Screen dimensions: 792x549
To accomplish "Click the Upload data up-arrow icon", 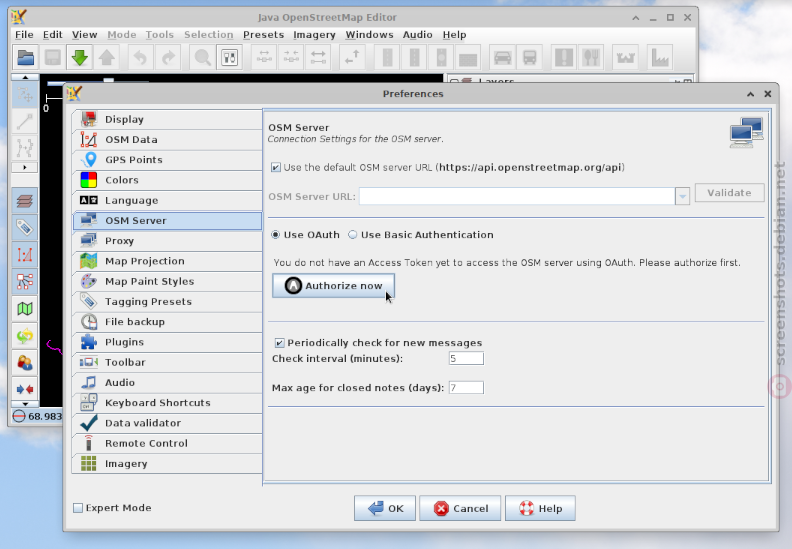I will (x=107, y=58).
